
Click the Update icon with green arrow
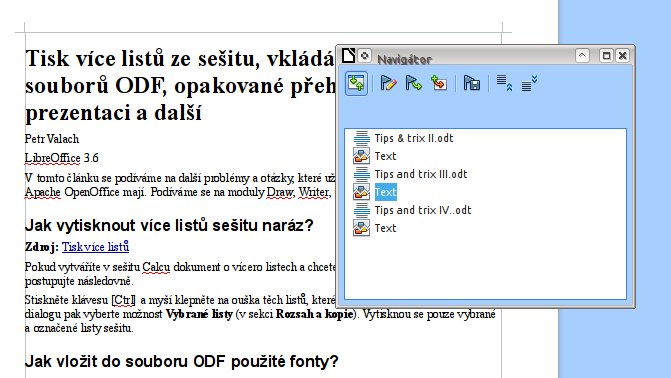(413, 83)
